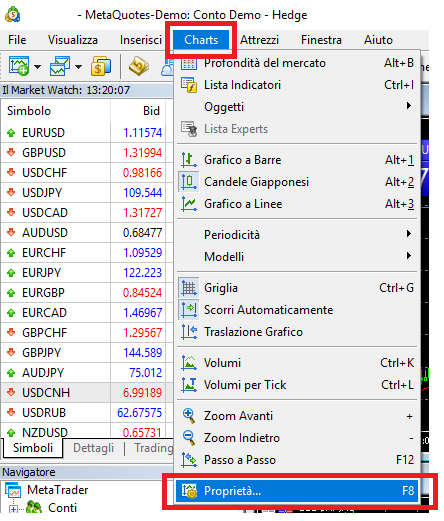This screenshot has height=521, width=444.
Task: Open the Attrezzi menu
Action: coord(259,40)
